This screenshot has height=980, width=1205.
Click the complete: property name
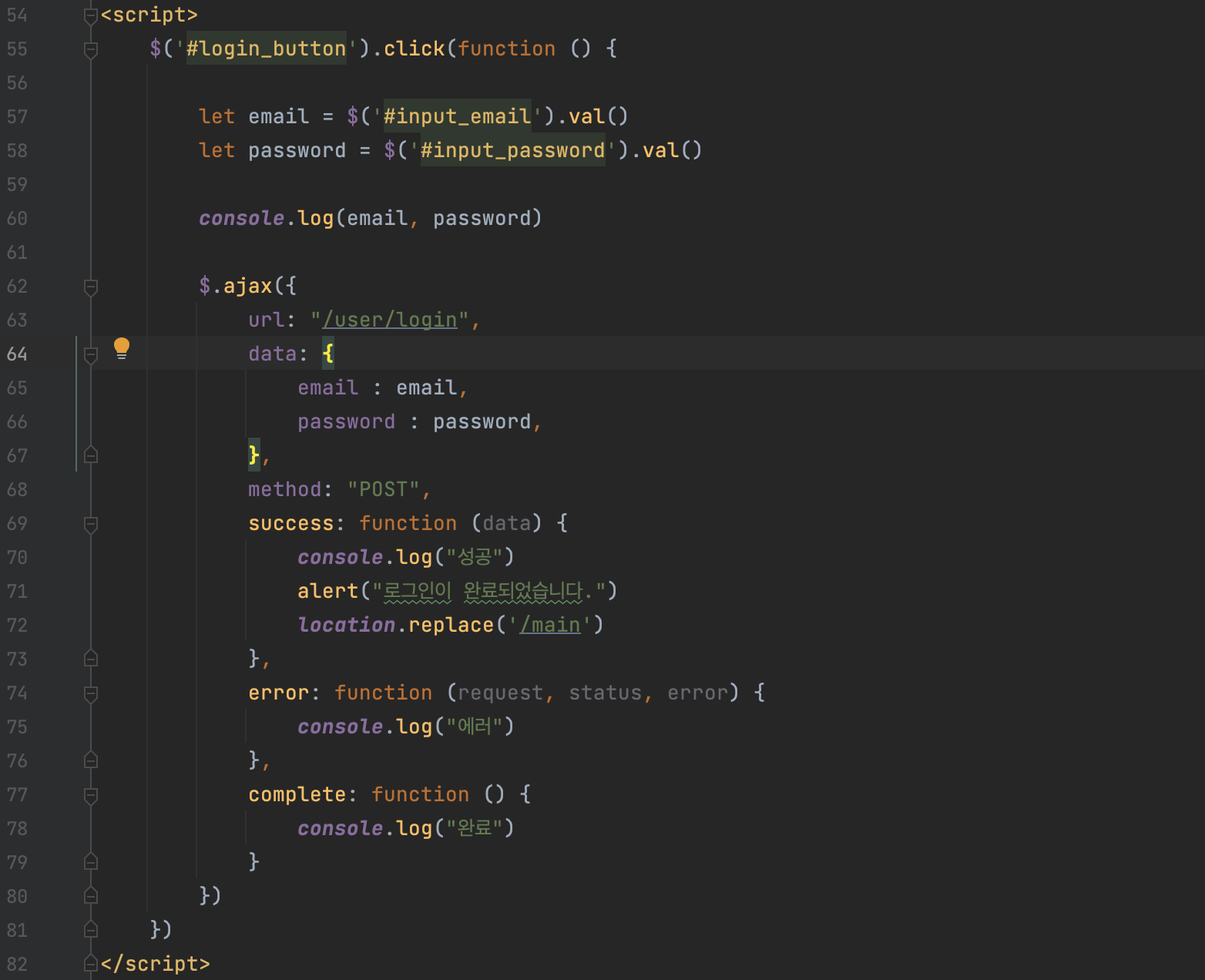tap(297, 794)
